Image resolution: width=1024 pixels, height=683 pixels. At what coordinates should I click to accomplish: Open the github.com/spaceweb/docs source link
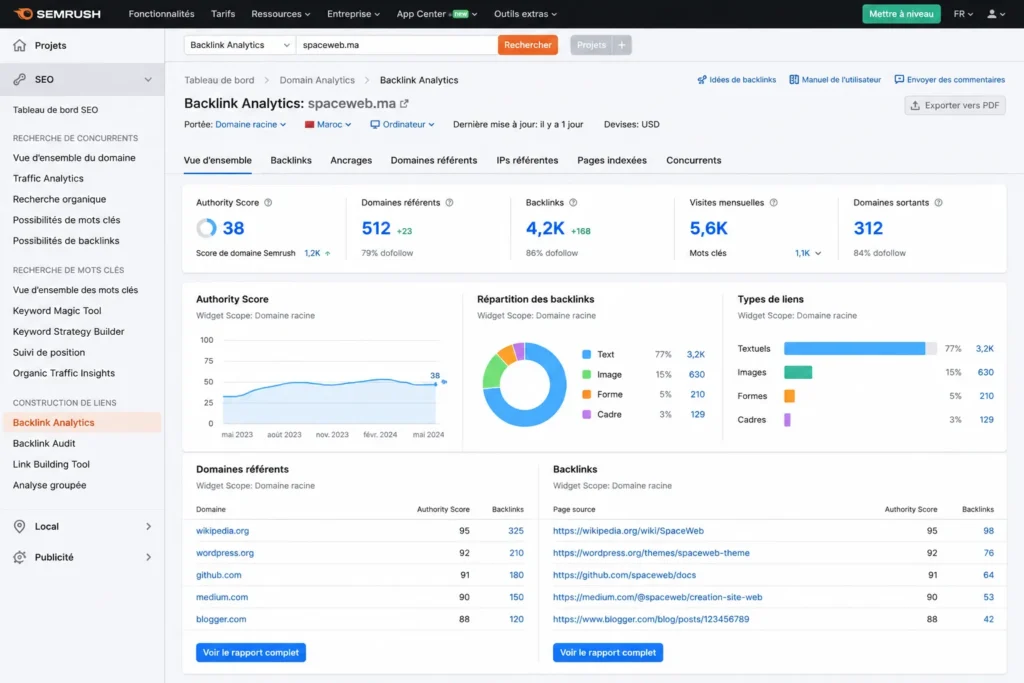click(x=624, y=575)
